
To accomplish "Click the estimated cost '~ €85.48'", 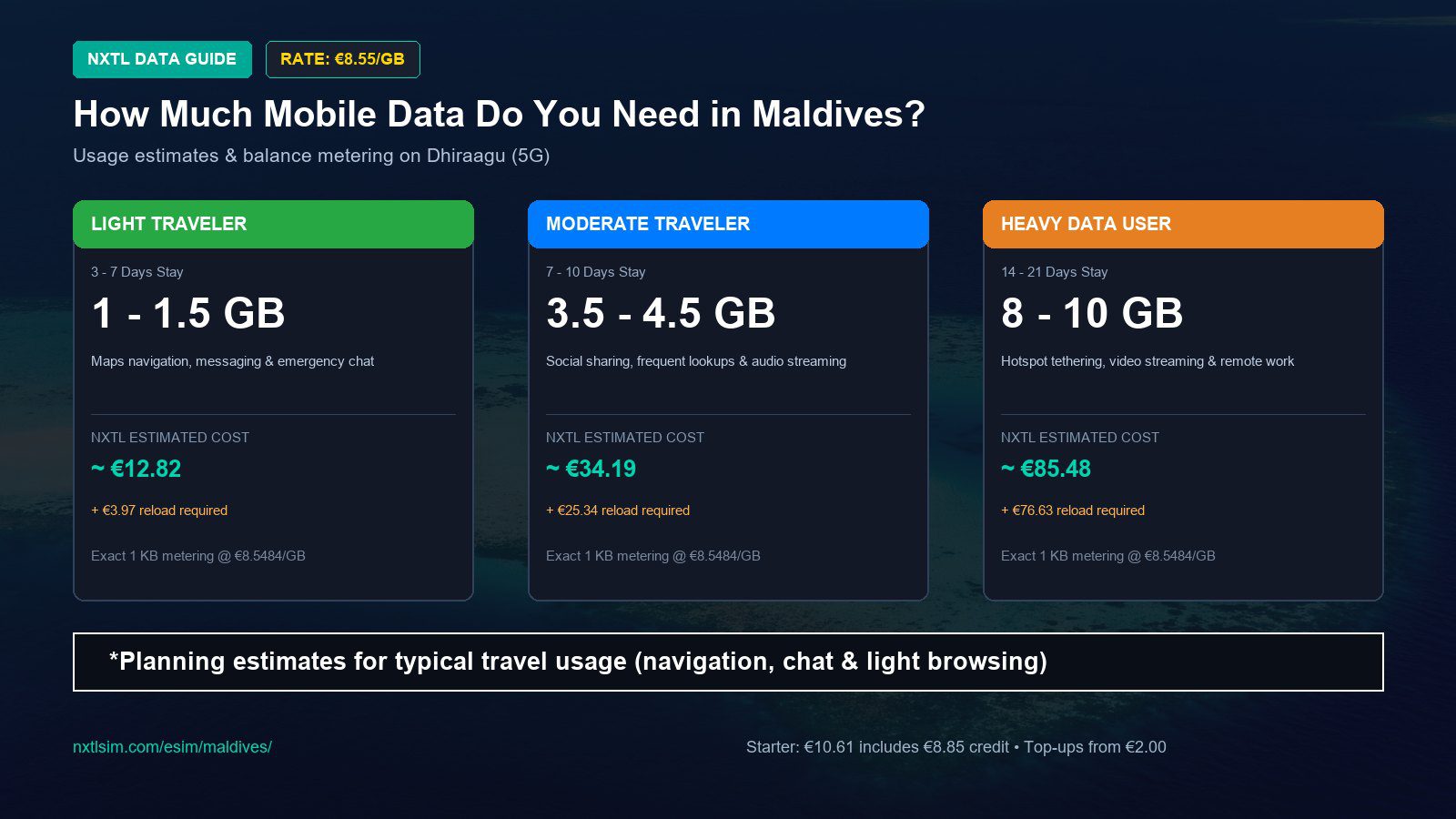I will [x=1046, y=469].
